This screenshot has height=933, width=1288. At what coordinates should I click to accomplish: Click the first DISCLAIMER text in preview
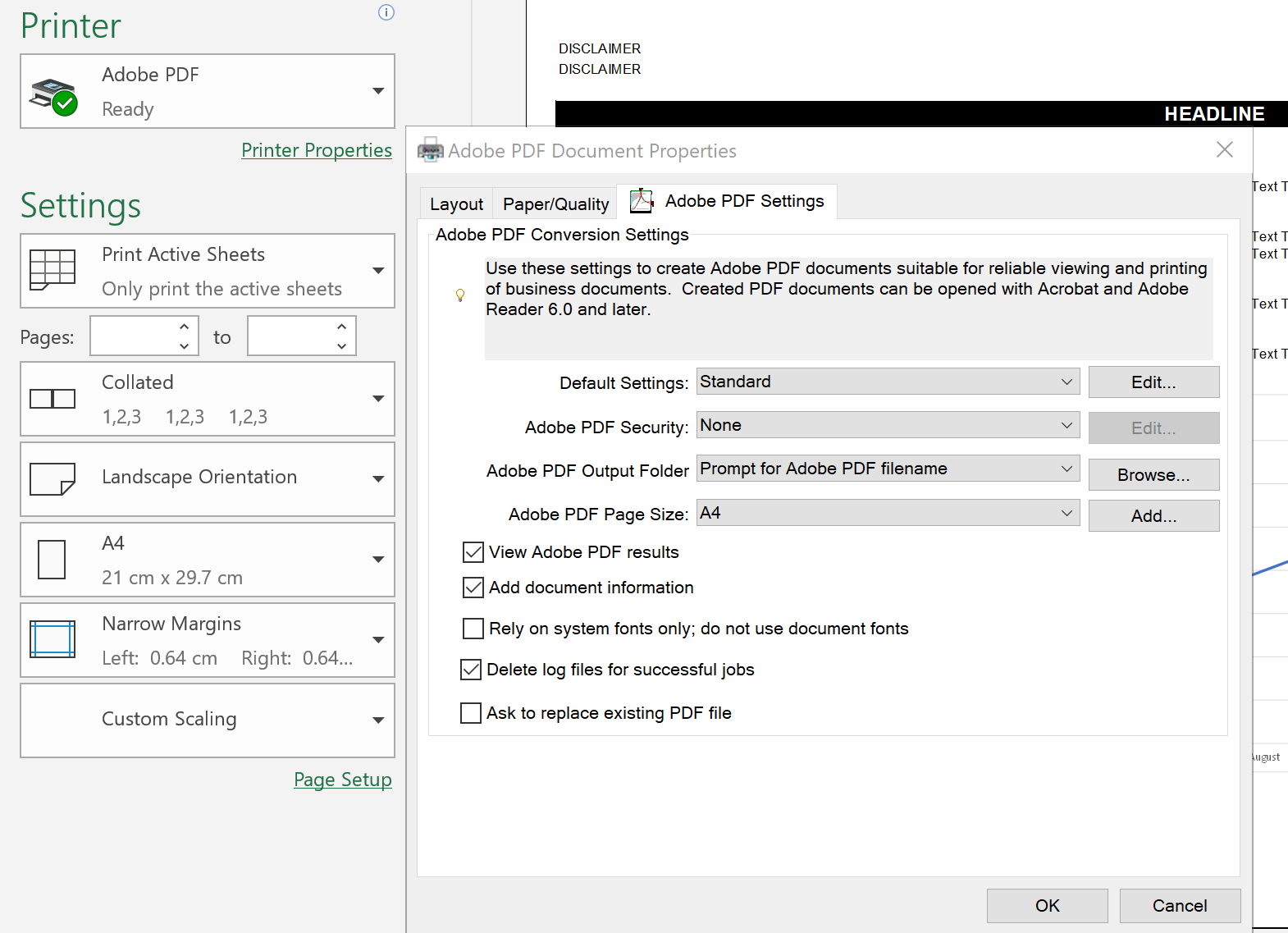click(x=600, y=49)
